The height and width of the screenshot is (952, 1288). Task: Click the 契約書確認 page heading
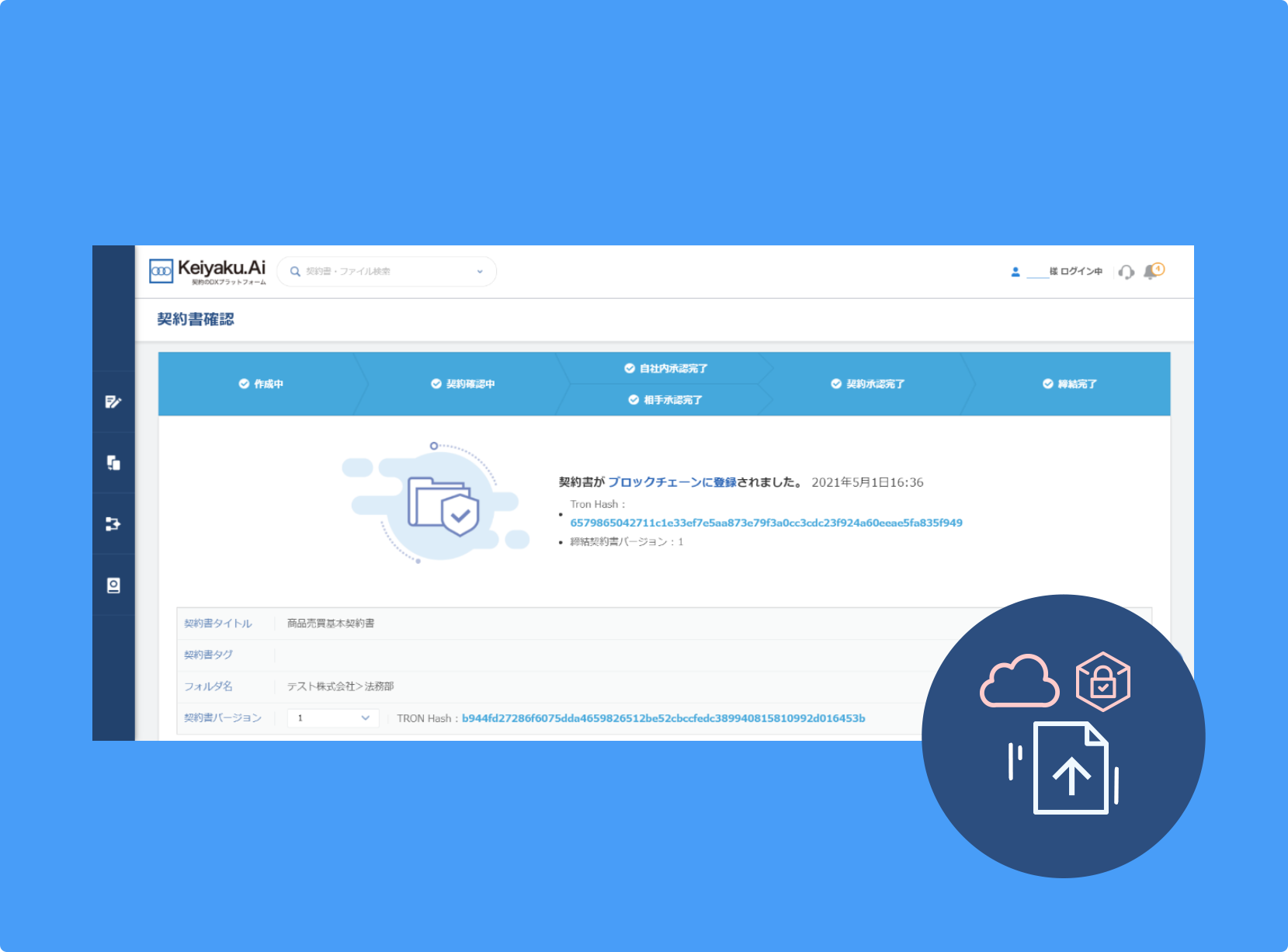[x=196, y=319]
